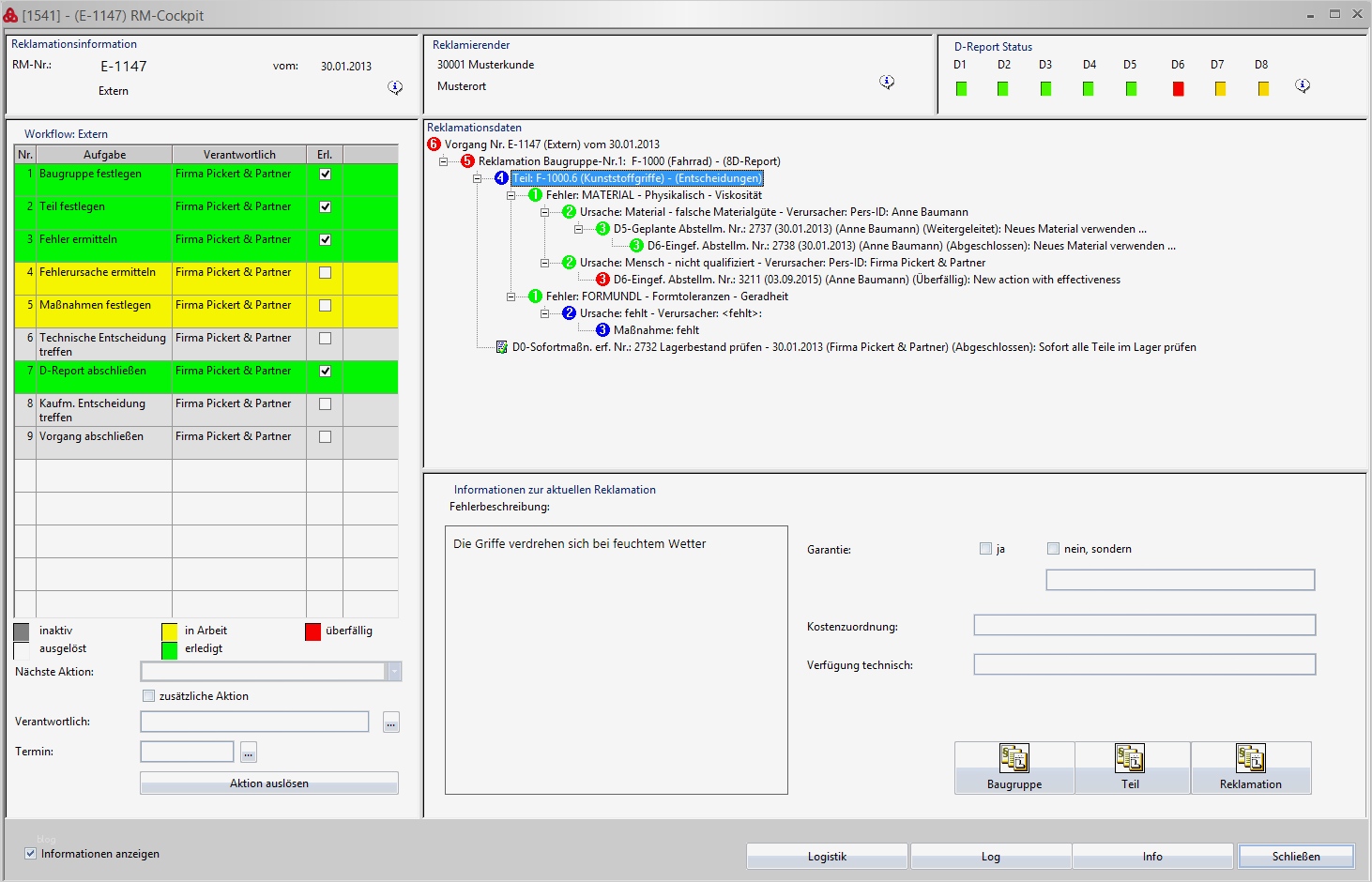Click the Info button
The image size is (1372, 882).
(x=1152, y=857)
